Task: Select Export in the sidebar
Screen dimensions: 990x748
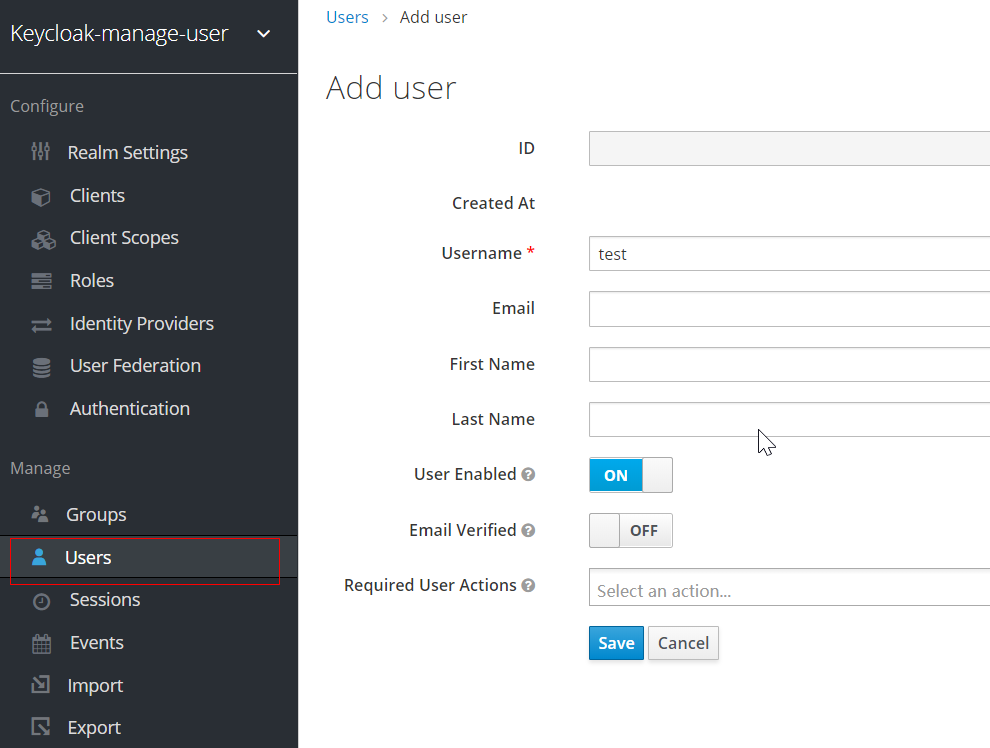Action: pyautogui.click(x=94, y=727)
